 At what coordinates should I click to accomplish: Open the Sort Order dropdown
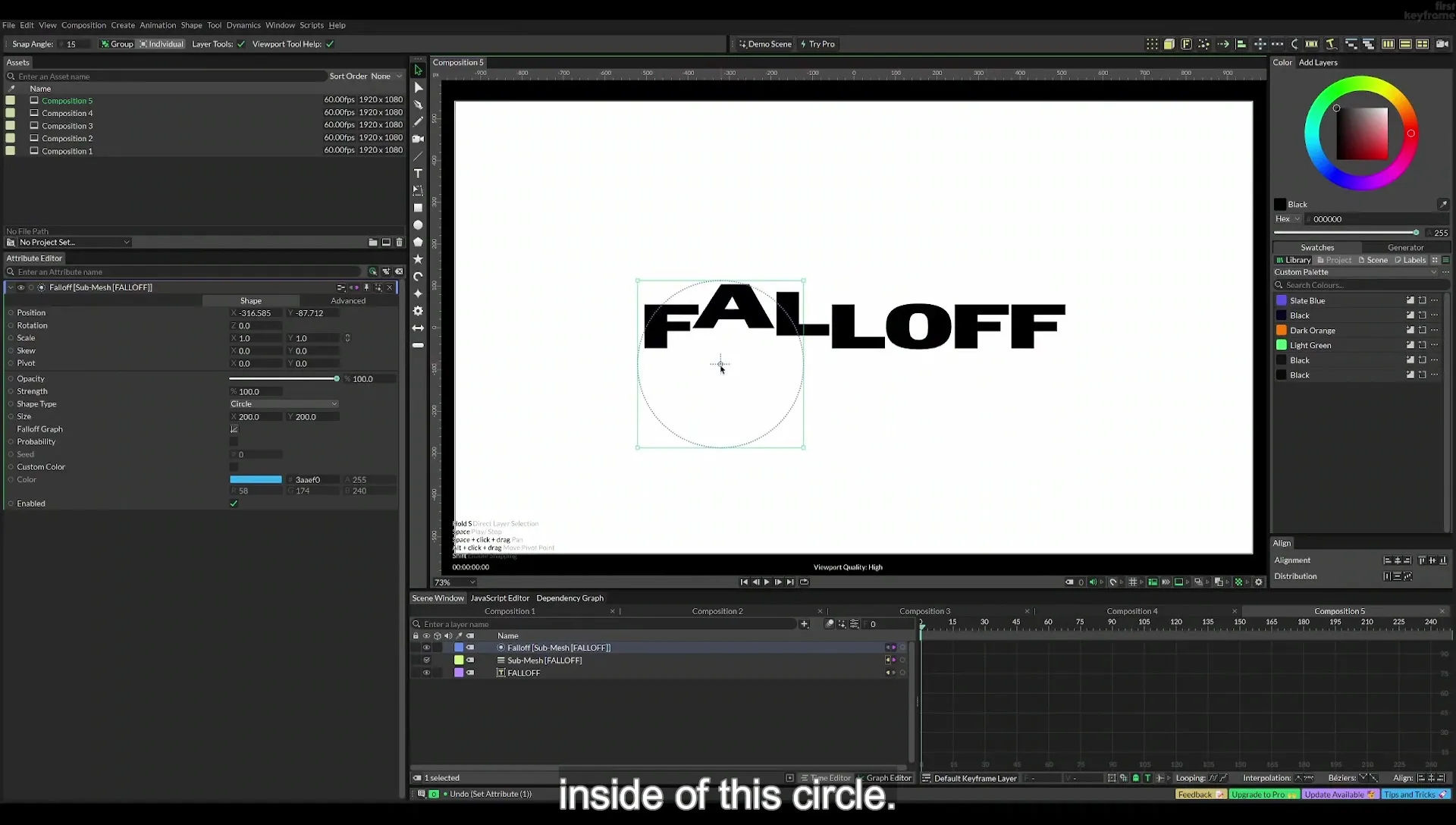[x=386, y=76]
